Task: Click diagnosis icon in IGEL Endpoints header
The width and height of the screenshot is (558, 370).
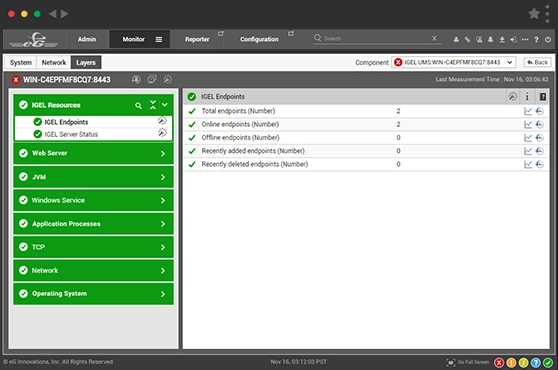Action: [x=512, y=96]
